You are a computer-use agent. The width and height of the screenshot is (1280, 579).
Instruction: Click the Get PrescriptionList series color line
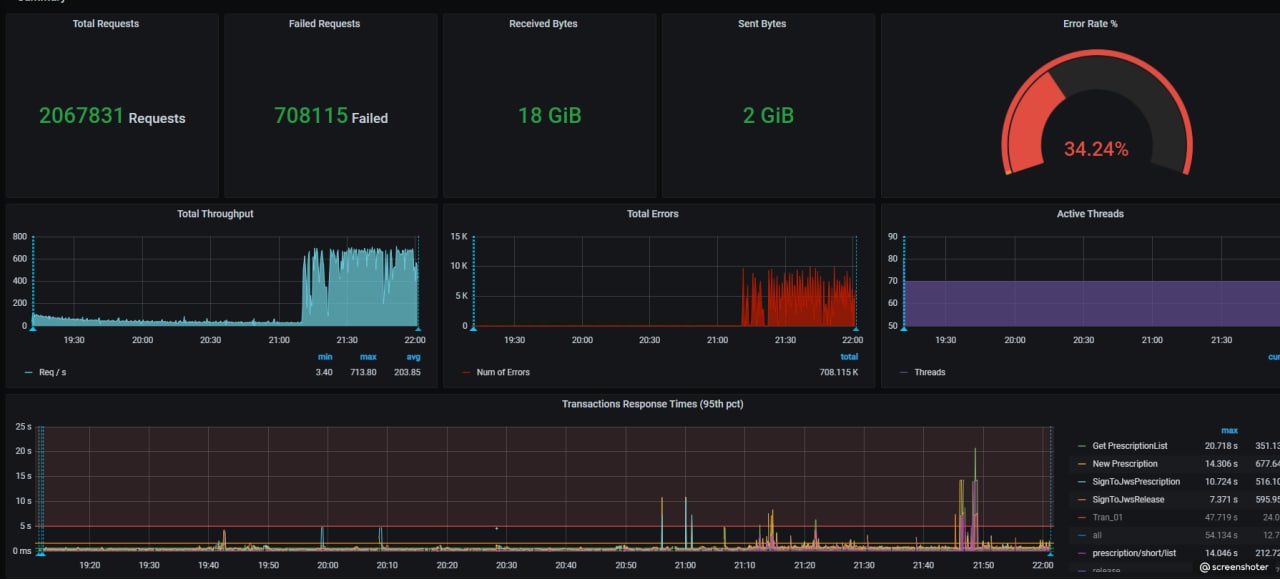pos(1081,446)
